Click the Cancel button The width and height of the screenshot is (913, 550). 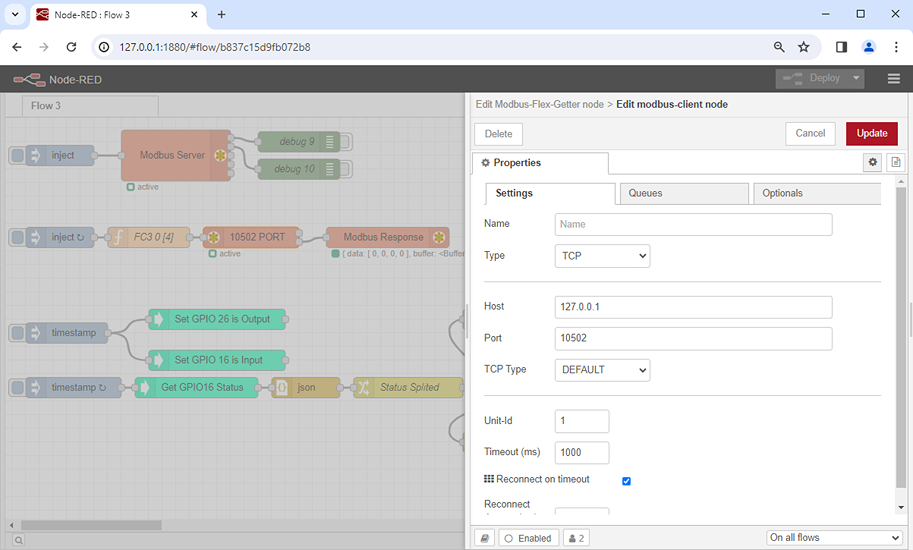coord(809,133)
